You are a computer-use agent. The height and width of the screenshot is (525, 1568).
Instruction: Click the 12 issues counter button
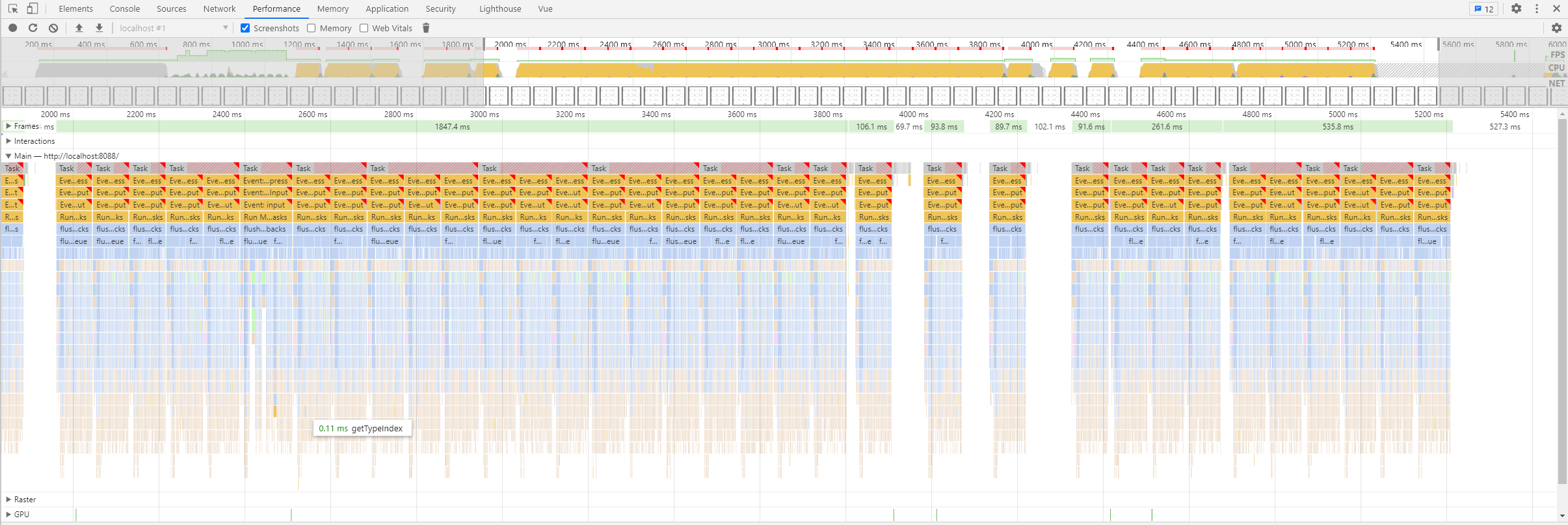[x=1483, y=8]
